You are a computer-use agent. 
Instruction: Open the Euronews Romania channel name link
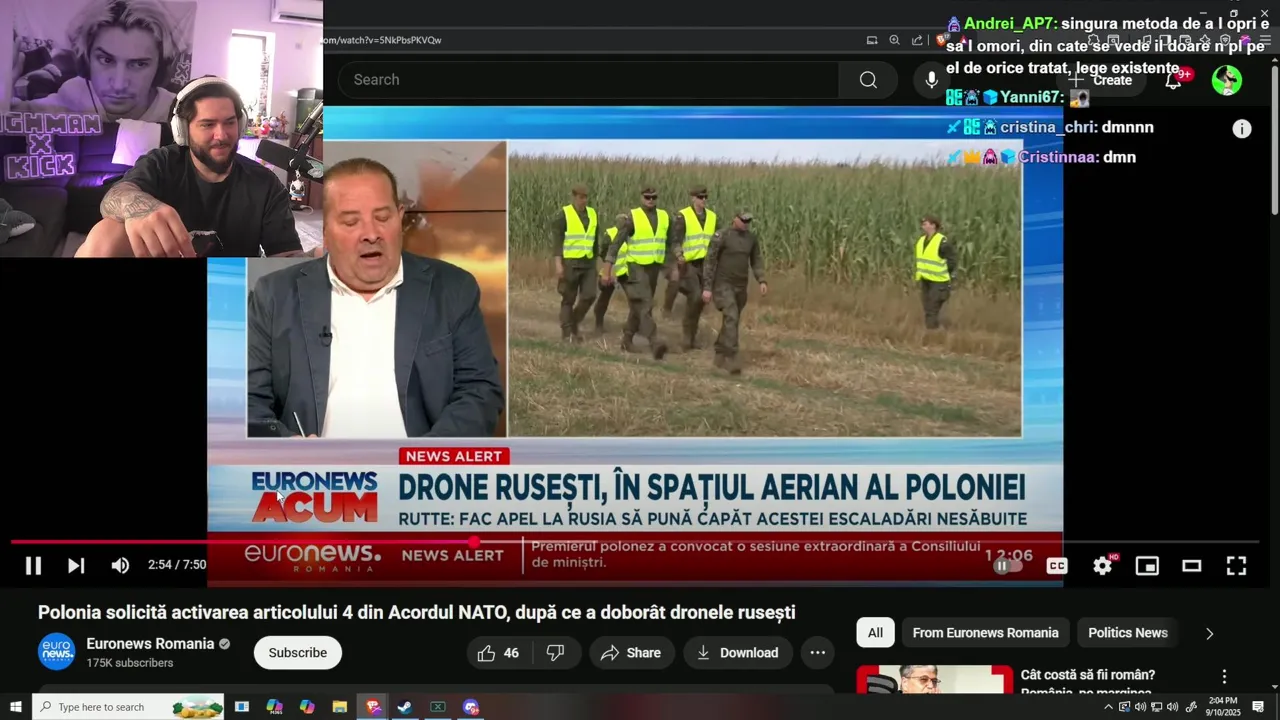tap(150, 644)
